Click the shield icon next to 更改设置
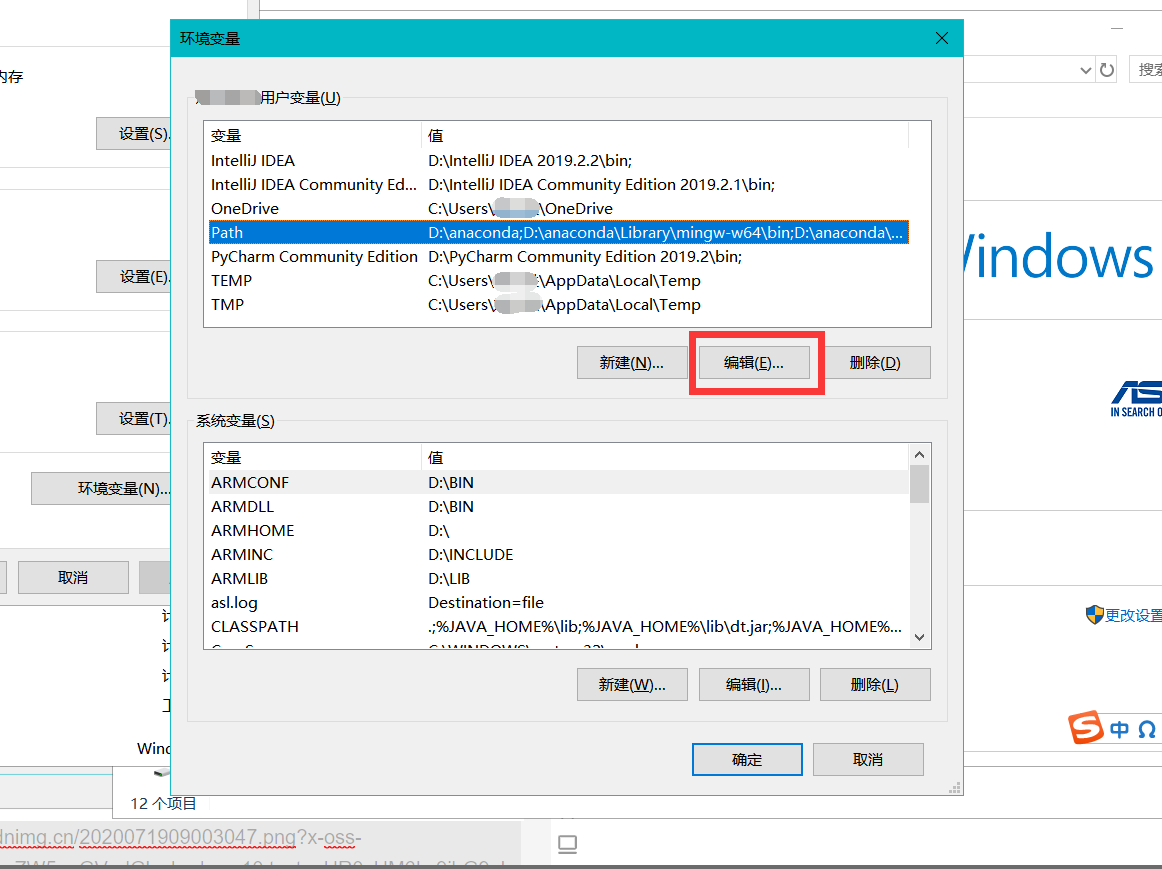This screenshot has width=1162, height=869. [1095, 614]
